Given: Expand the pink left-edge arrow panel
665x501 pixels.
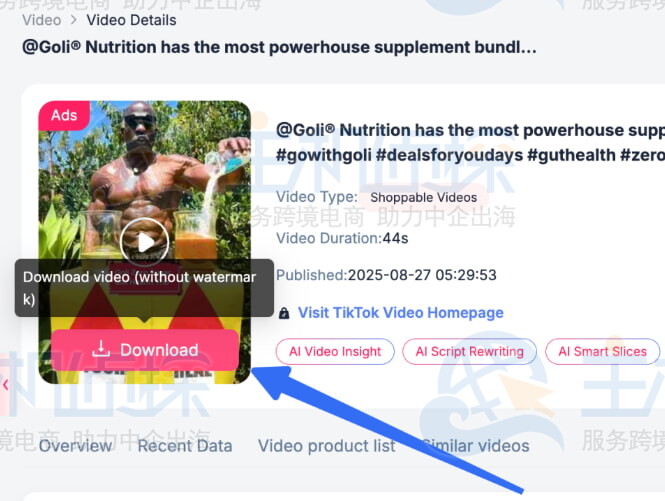Looking at the screenshot, I should pyautogui.click(x=5, y=385).
